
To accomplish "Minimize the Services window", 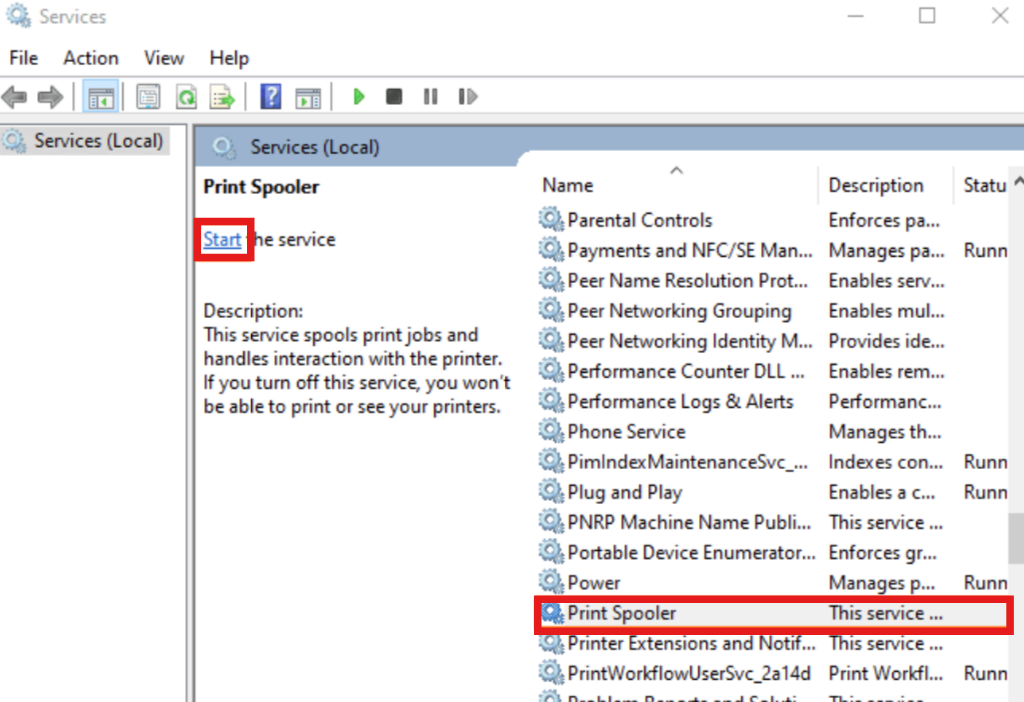I will (x=856, y=16).
